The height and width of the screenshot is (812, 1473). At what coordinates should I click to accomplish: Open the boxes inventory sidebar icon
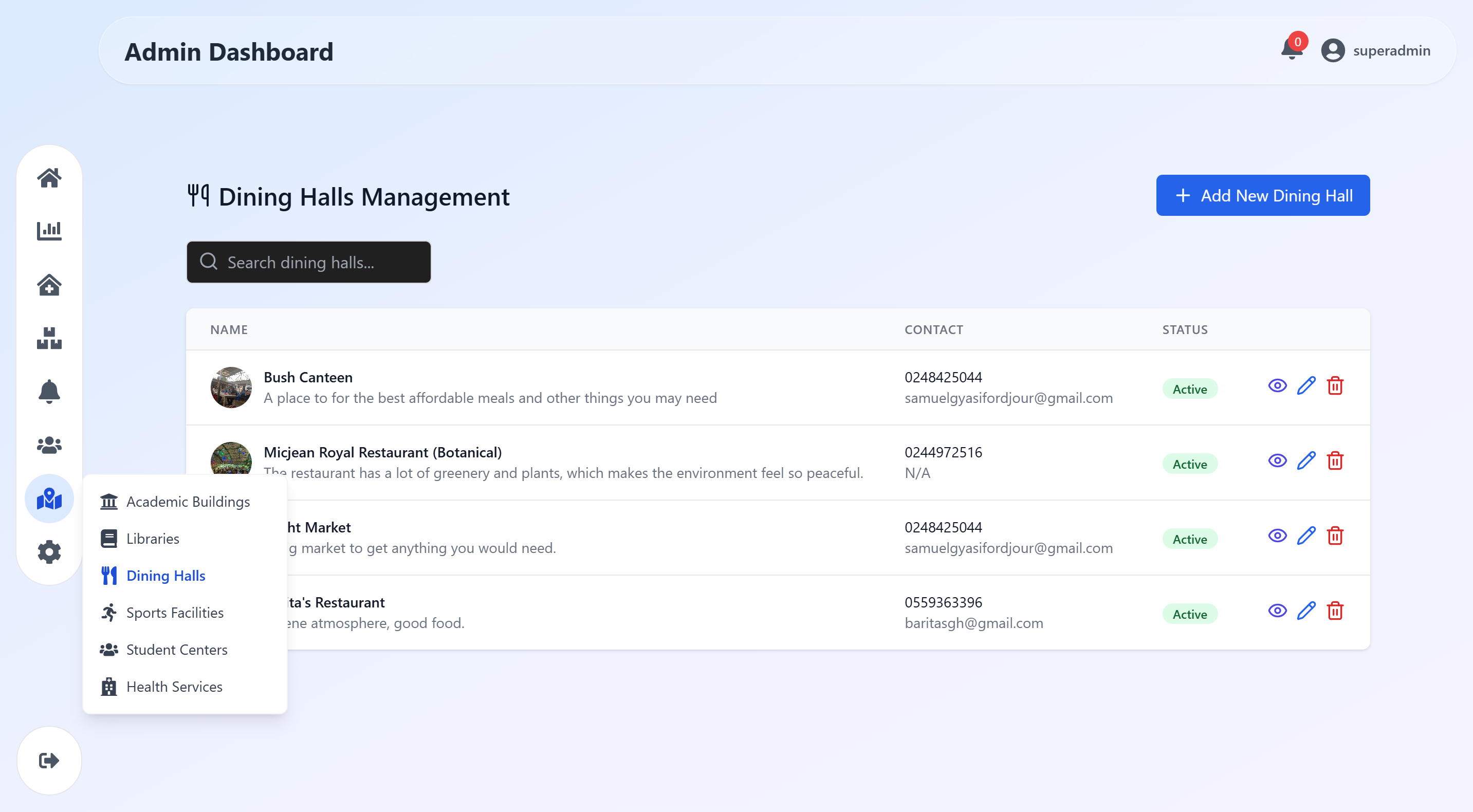(x=49, y=338)
